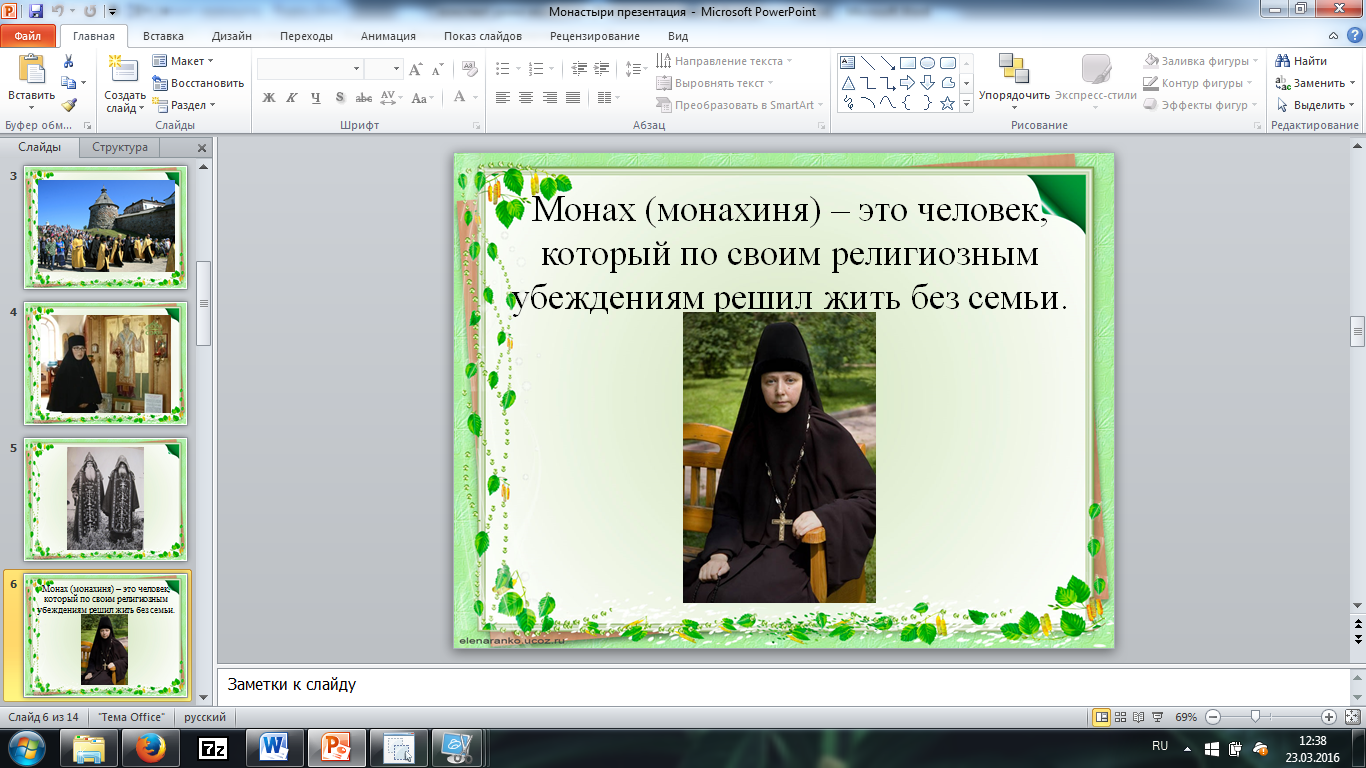This screenshot has height=768, width=1366.
Task: Click the Cut scissors icon
Action: tap(68, 62)
